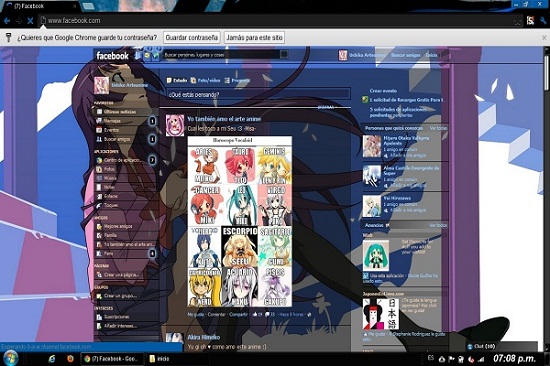The height and width of the screenshot is (366, 550).
Task: Dismiss the password infobar with X
Action: [x=544, y=38]
